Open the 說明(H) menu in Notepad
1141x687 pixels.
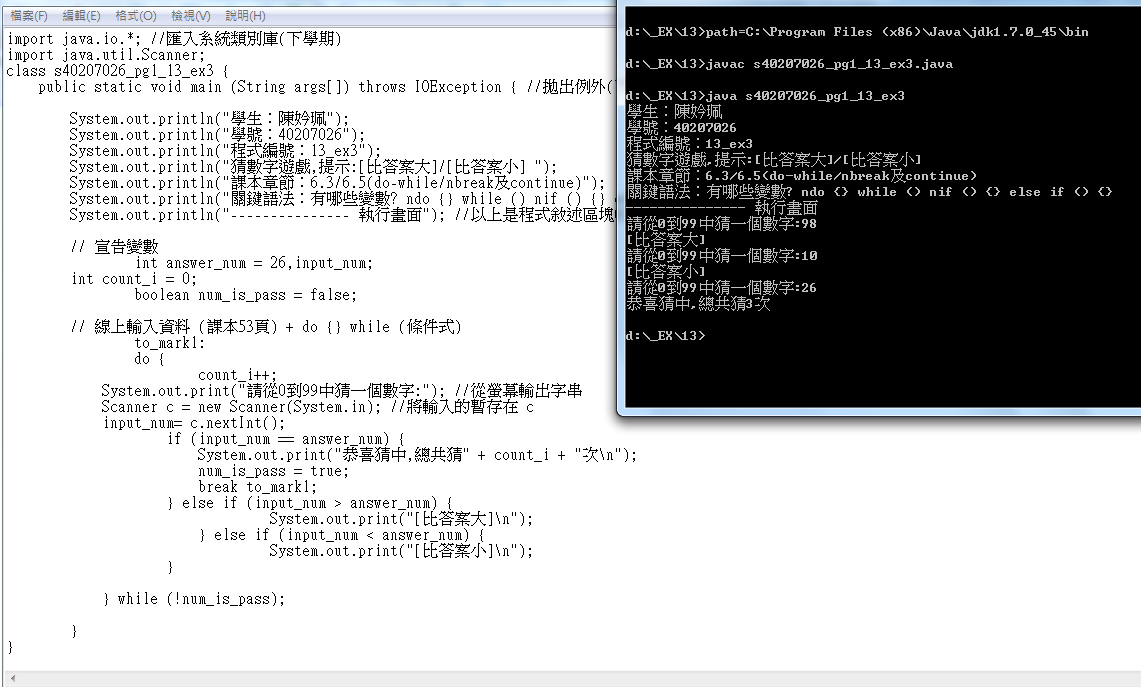click(245, 15)
